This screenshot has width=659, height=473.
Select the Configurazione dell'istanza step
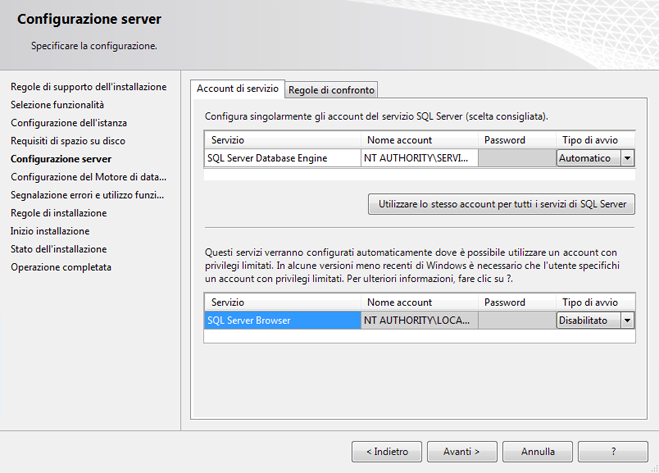coord(69,123)
